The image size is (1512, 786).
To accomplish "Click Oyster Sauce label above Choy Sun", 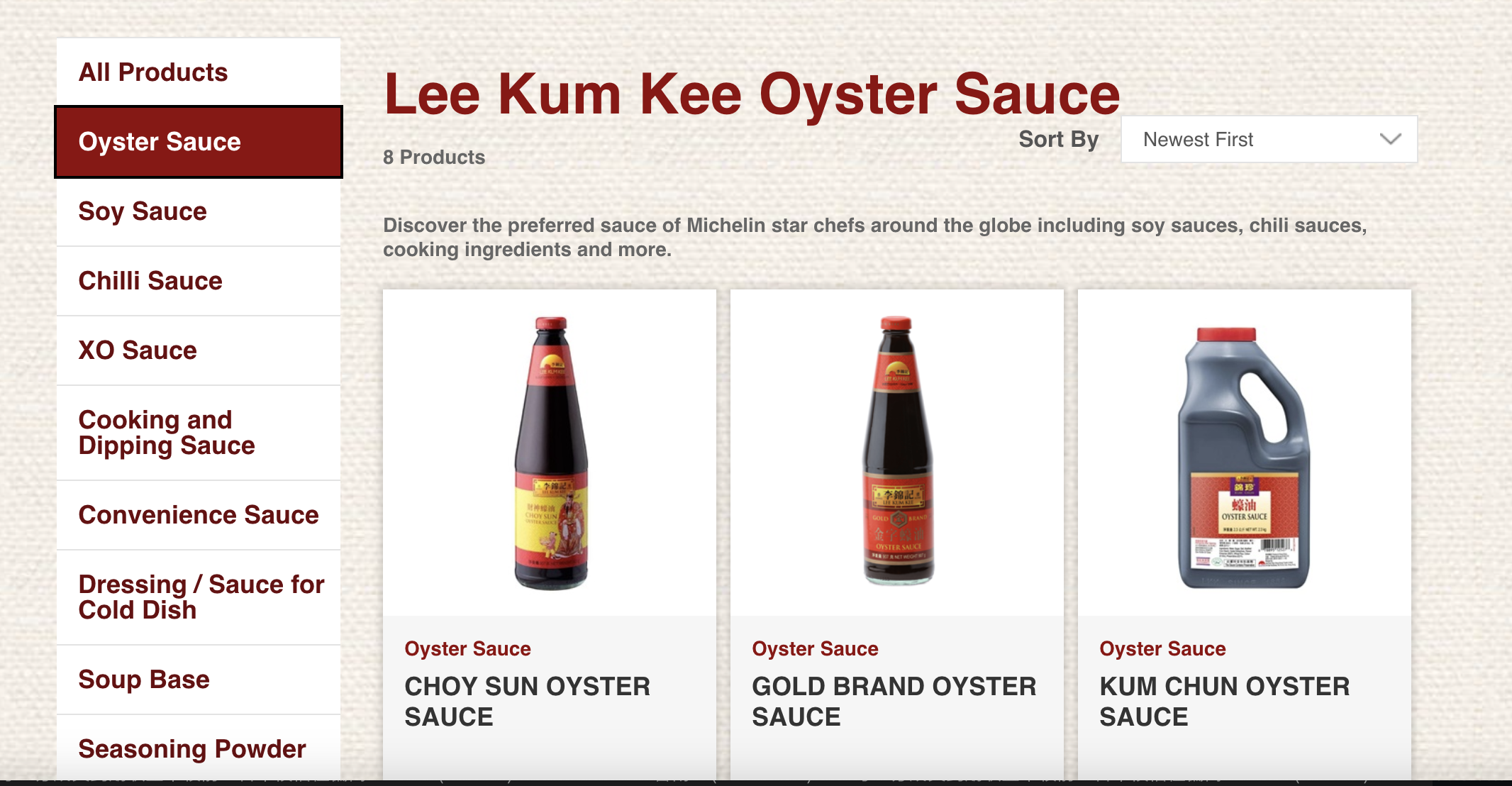I will click(x=467, y=648).
